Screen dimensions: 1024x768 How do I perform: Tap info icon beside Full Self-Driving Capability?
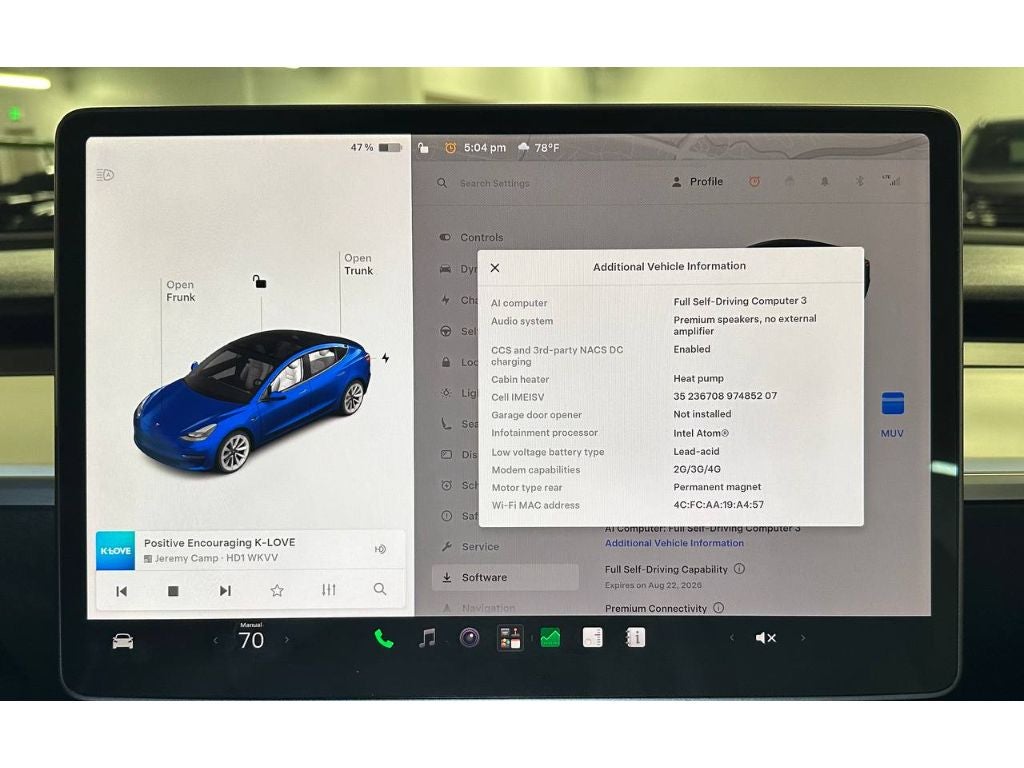[x=739, y=569]
